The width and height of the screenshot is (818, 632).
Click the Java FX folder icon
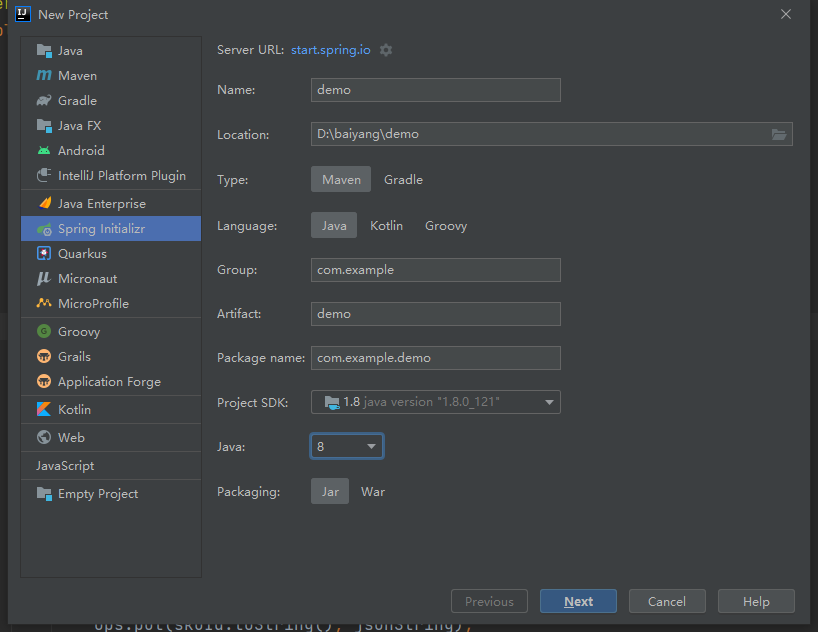click(x=44, y=126)
